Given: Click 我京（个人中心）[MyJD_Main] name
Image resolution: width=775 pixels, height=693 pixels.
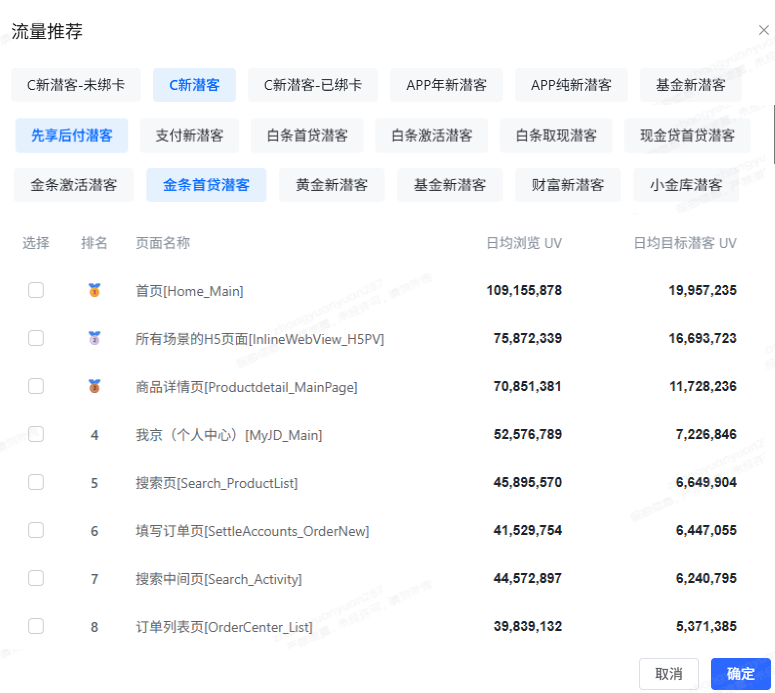Looking at the screenshot, I should [229, 435].
